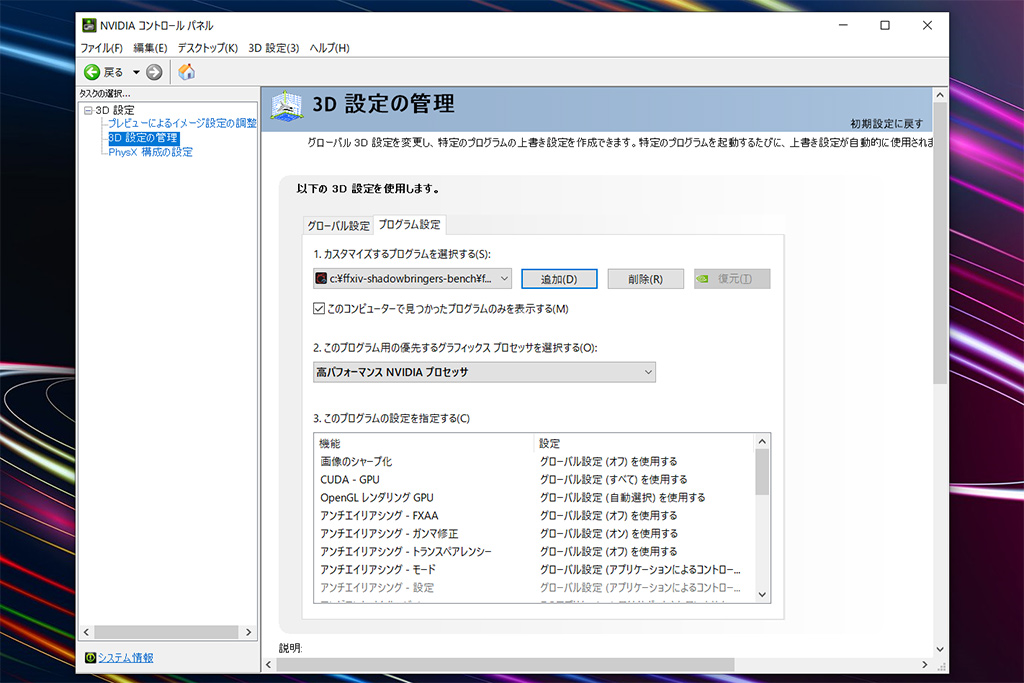The image size is (1024, 683).
Task: Click the NVIDIA logo in title bar
Action: (89, 25)
